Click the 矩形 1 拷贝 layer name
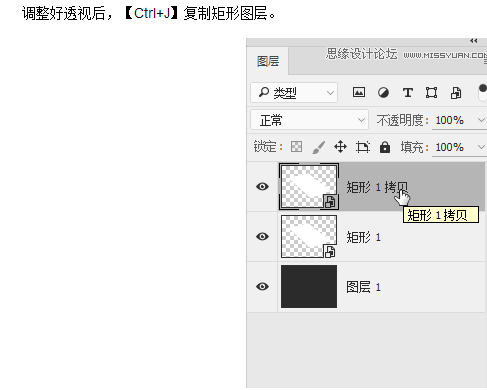Viewport: 487px width, 390px height. click(x=377, y=187)
